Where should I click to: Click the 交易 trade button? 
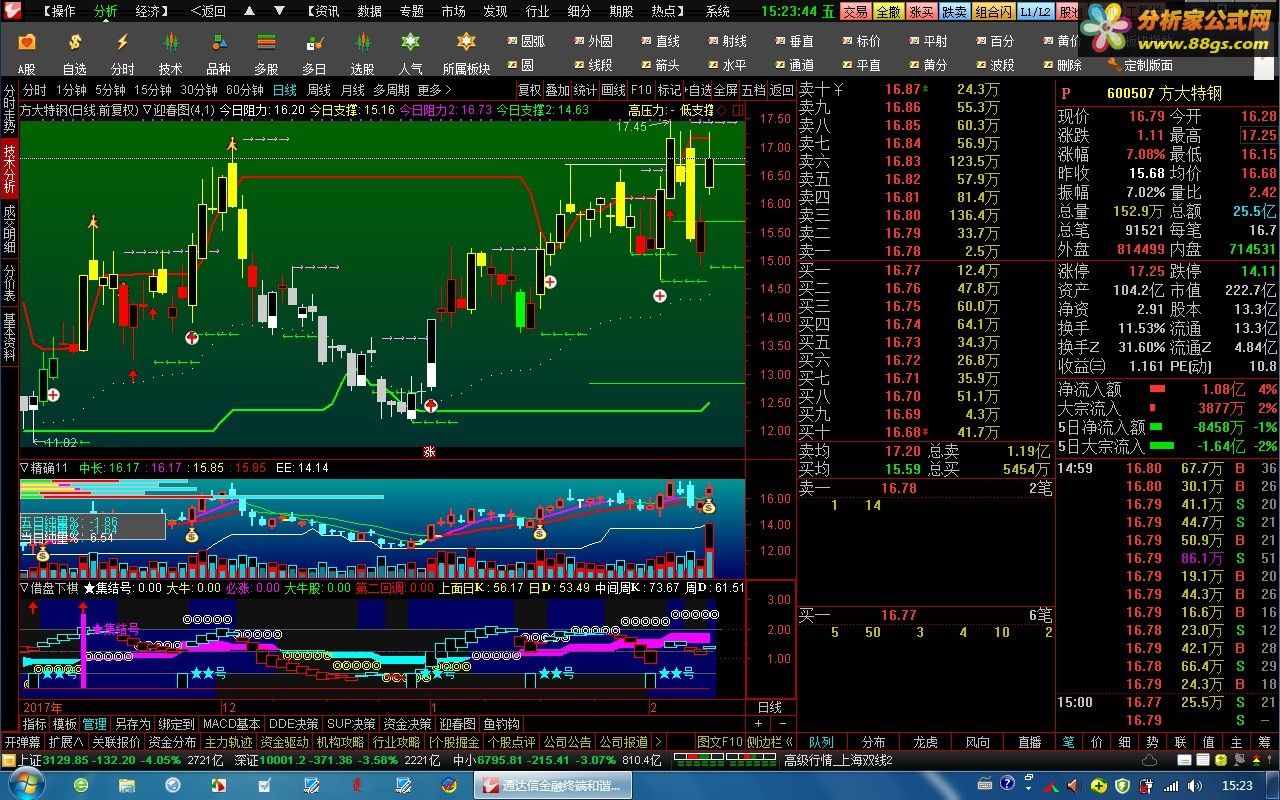tap(855, 12)
